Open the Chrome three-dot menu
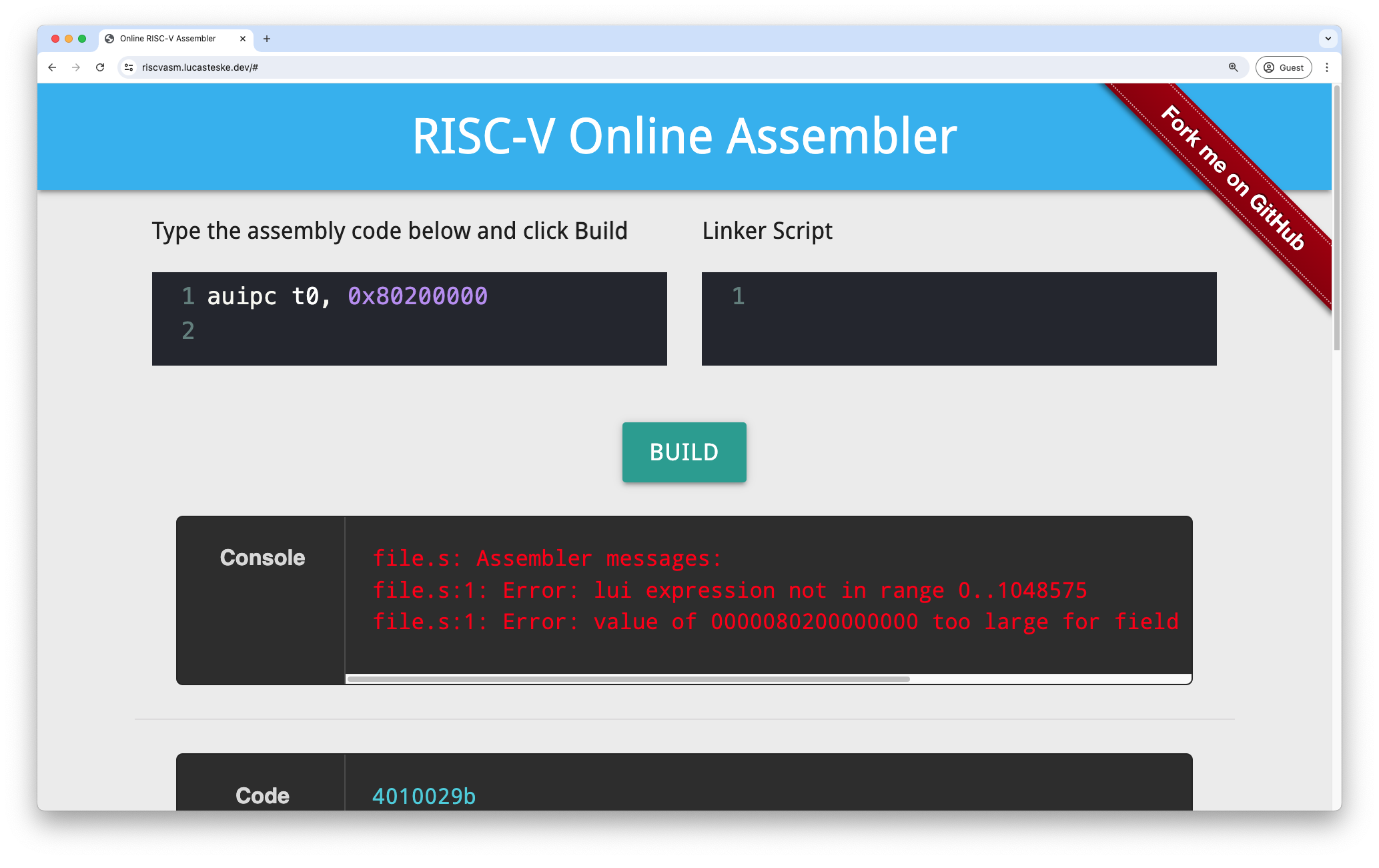 click(1327, 67)
